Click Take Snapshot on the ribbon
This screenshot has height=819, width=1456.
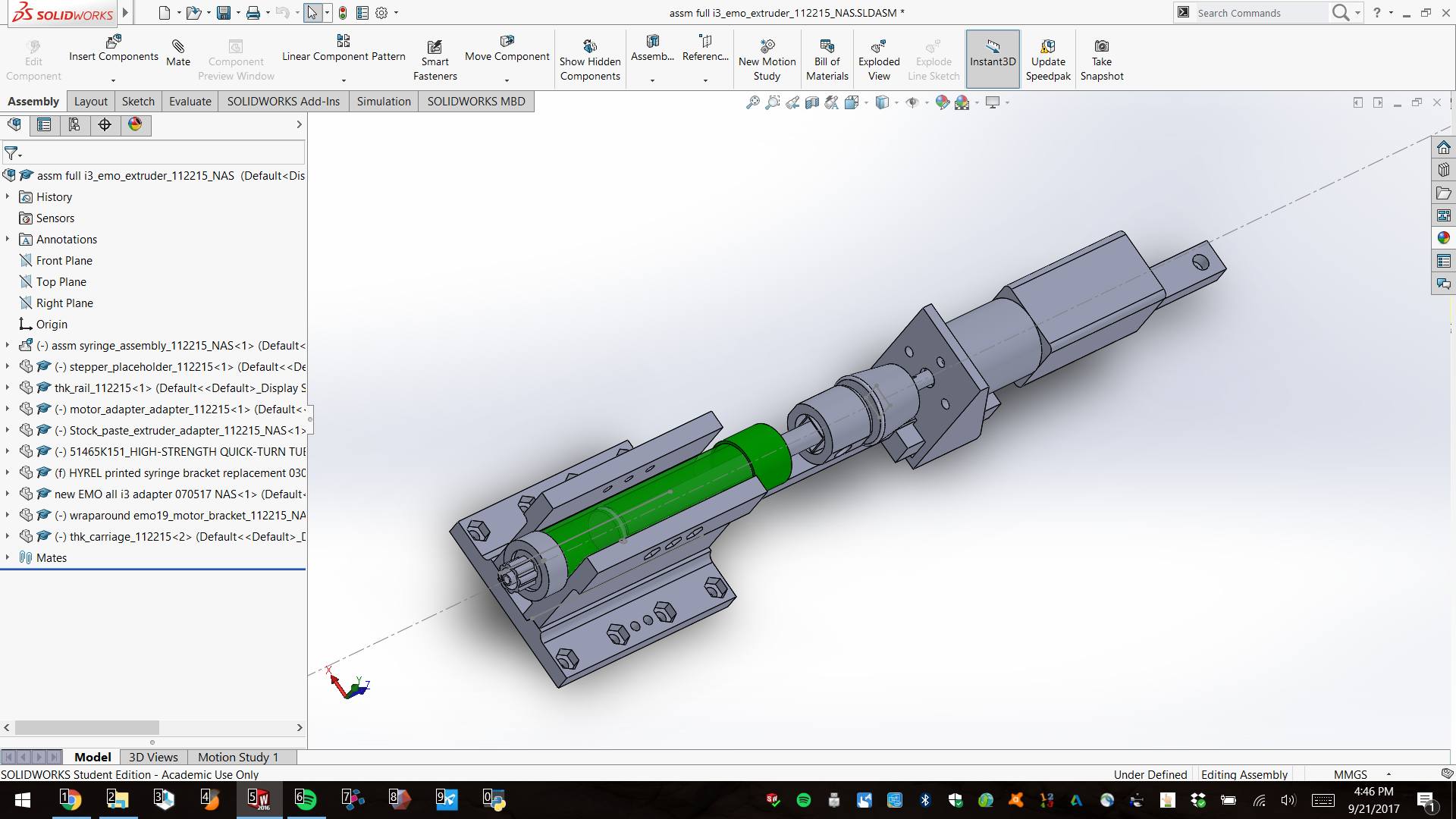[x=1102, y=57]
